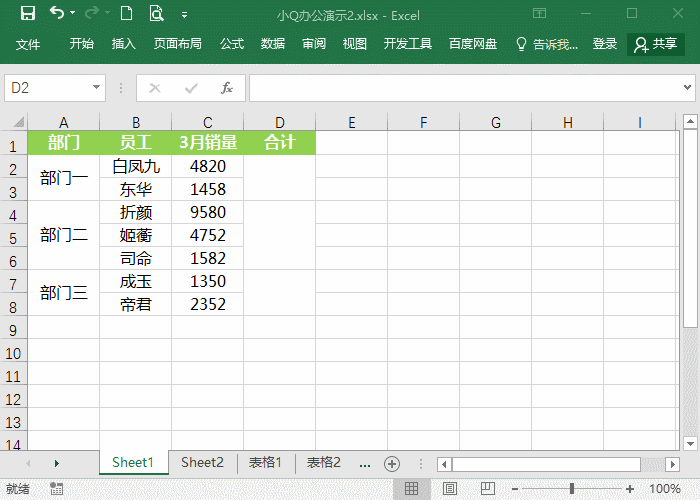Screen dimensions: 700x500
Task: Open Customize Quick Access Toolbar dropdown
Action: pyautogui.click(x=184, y=15)
